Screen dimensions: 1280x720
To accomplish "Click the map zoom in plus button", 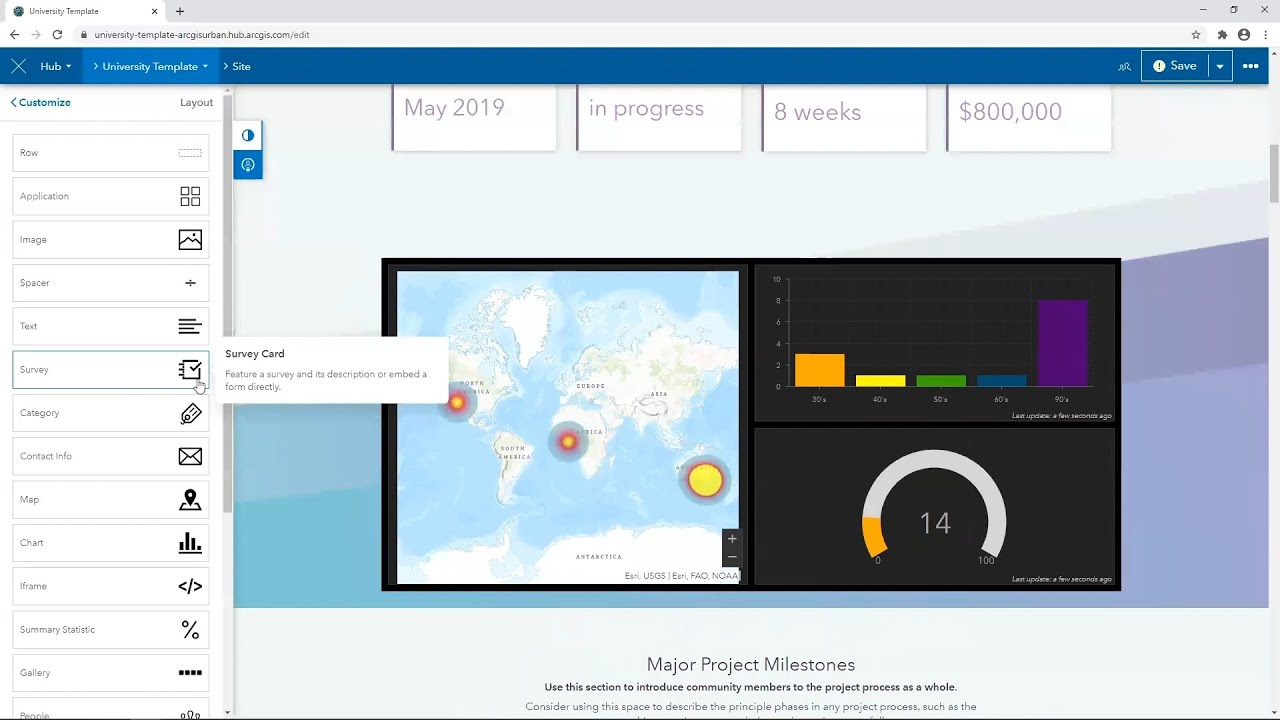I will tap(732, 539).
